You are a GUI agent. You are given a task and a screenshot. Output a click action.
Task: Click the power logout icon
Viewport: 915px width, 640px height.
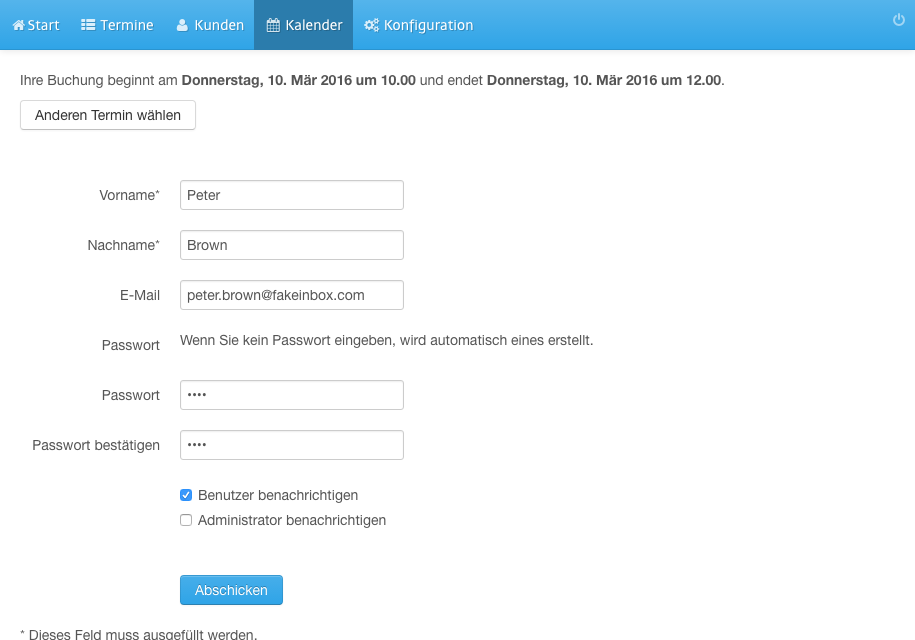(899, 20)
